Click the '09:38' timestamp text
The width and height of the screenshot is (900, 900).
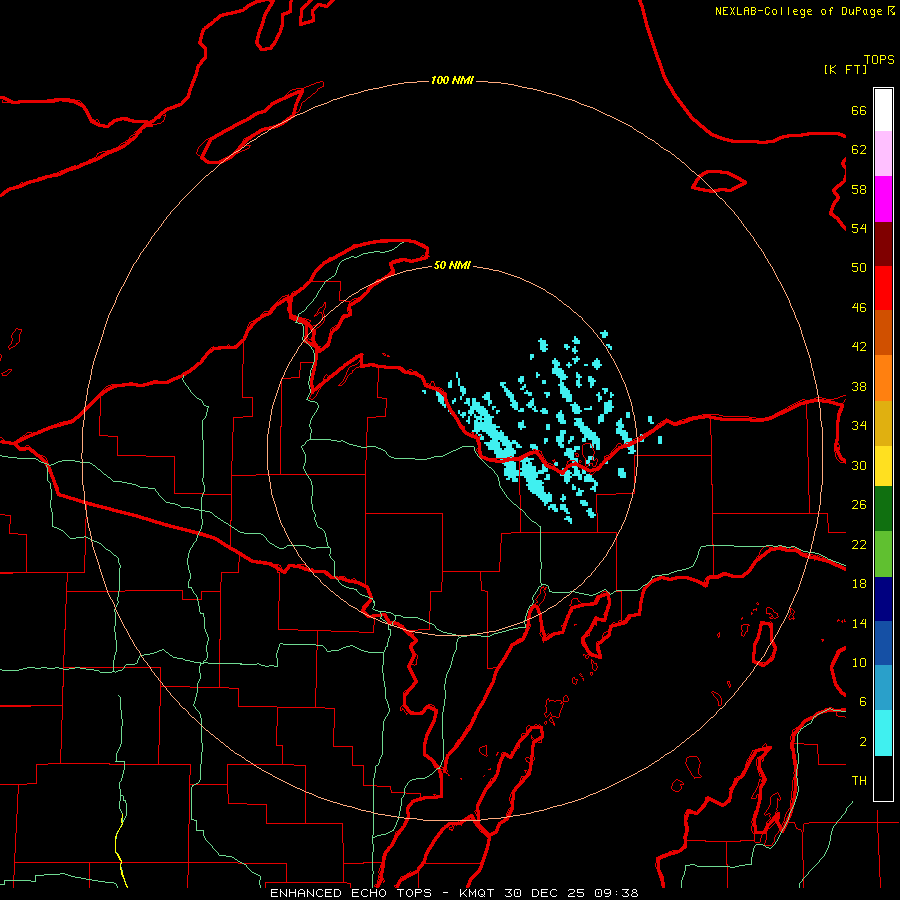tap(615, 893)
